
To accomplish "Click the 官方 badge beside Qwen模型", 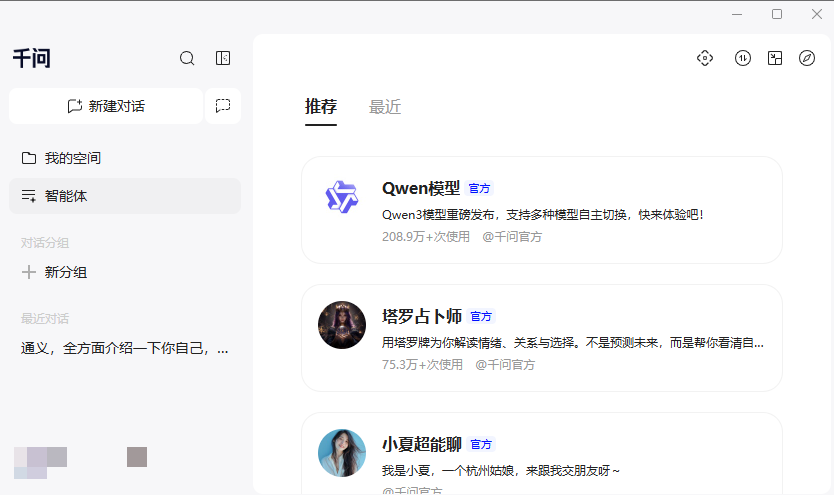I will 479,188.
